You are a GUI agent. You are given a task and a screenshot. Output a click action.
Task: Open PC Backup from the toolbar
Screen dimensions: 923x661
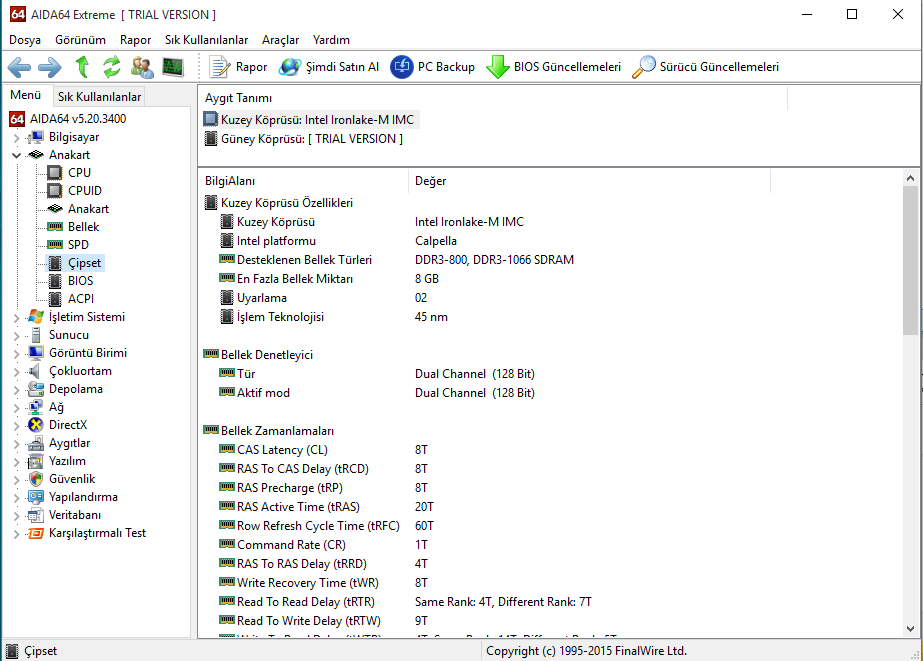tap(433, 67)
